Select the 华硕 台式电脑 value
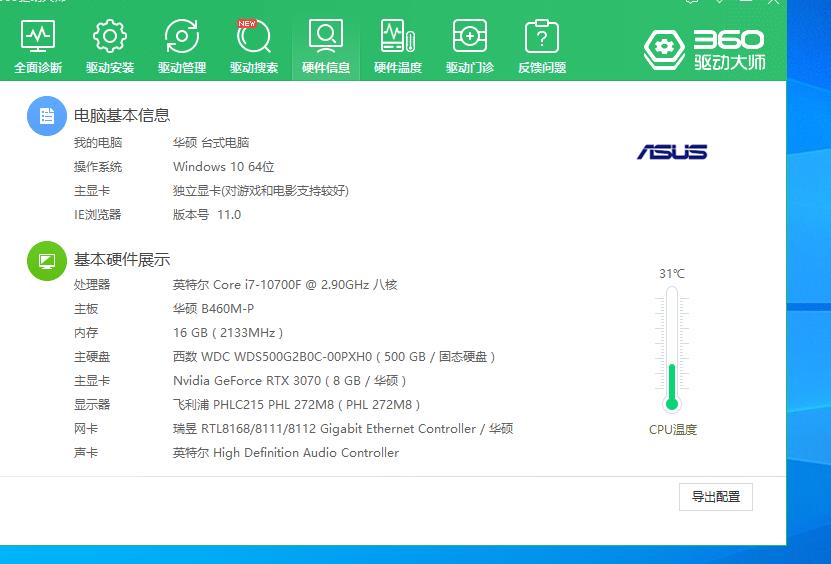The width and height of the screenshot is (831, 564). (211, 143)
